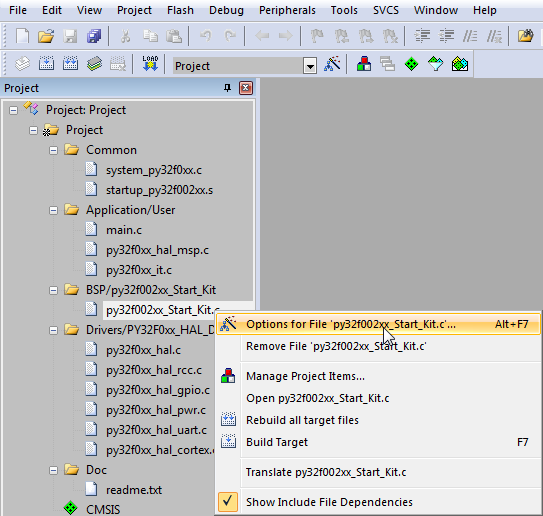Click the LOAD download to flash icon
The height and width of the screenshot is (516, 543).
click(x=150, y=64)
